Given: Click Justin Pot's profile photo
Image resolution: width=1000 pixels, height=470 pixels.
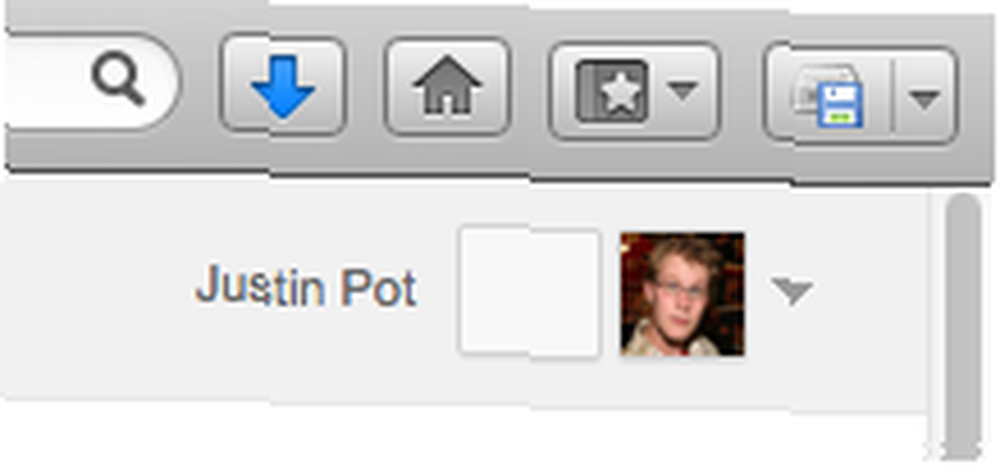Looking at the screenshot, I should coord(682,294).
